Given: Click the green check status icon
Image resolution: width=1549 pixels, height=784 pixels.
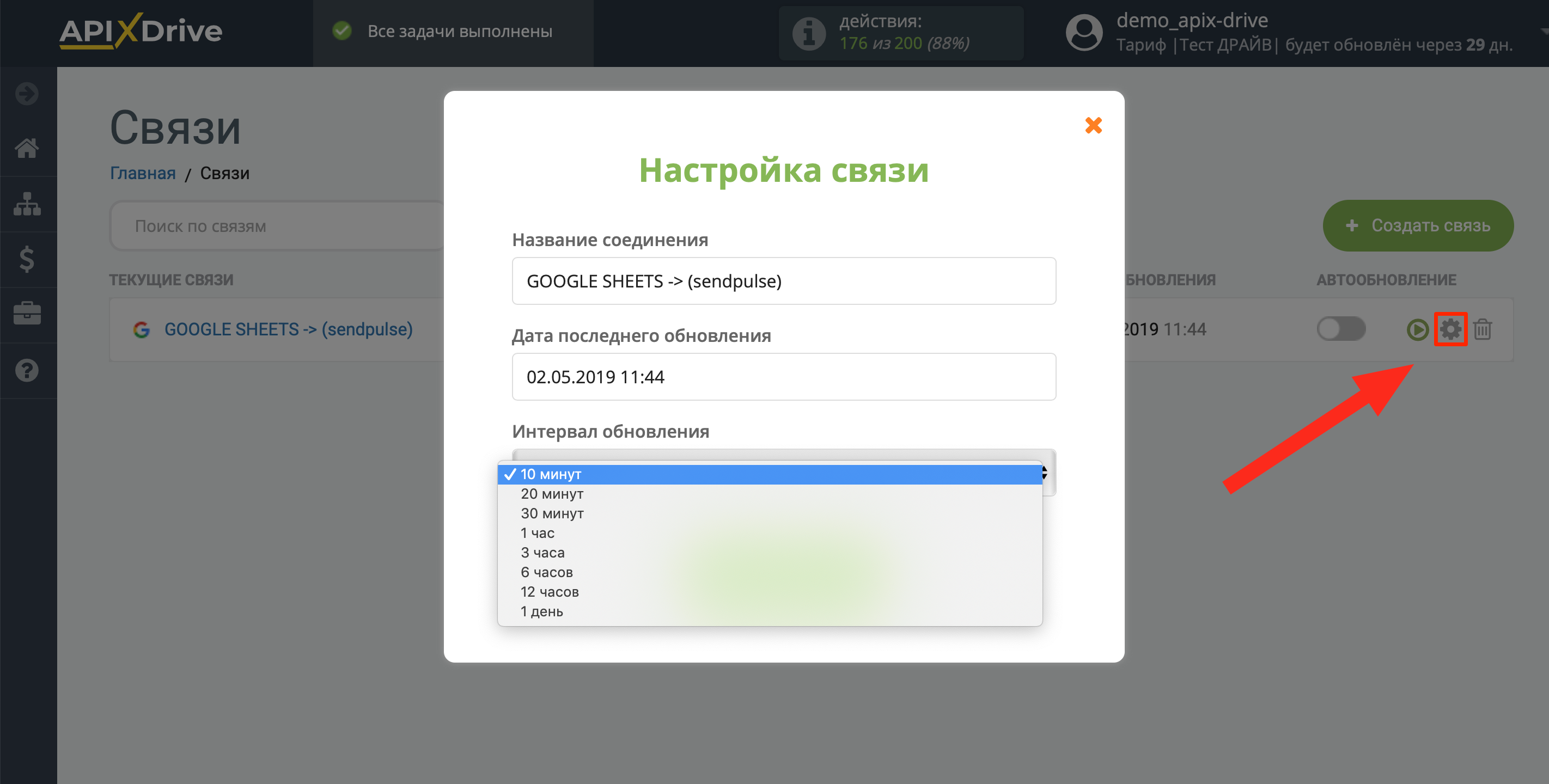Looking at the screenshot, I should click(x=342, y=30).
